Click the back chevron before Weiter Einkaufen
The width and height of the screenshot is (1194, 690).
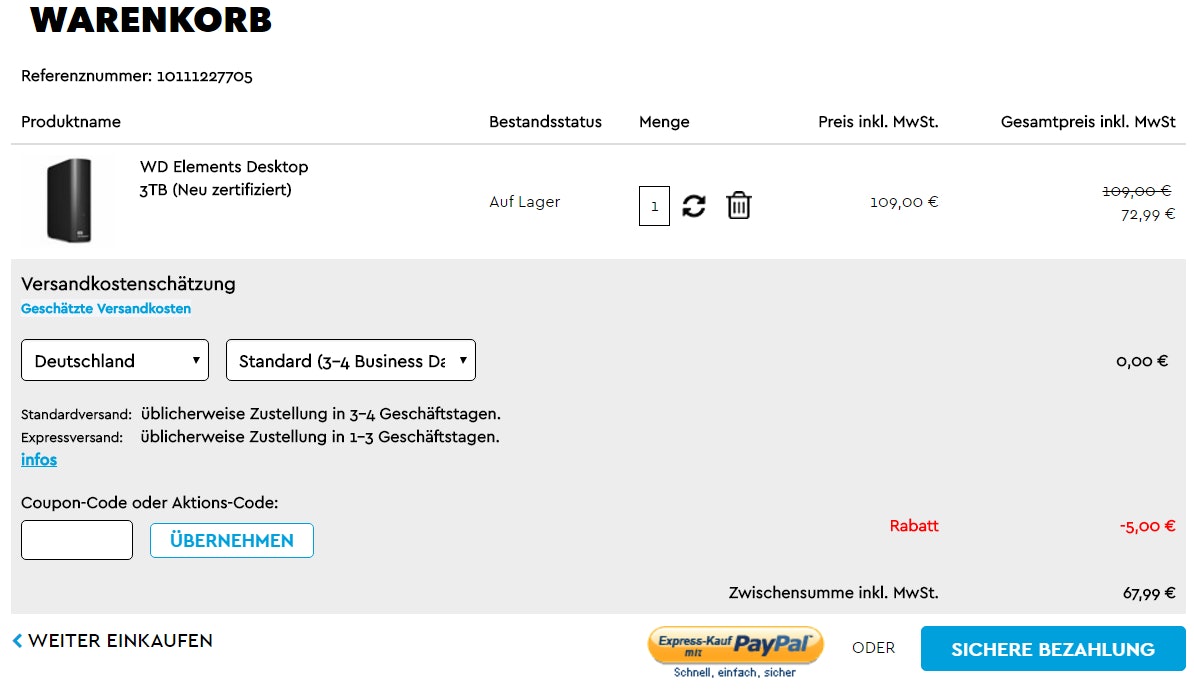(x=17, y=641)
